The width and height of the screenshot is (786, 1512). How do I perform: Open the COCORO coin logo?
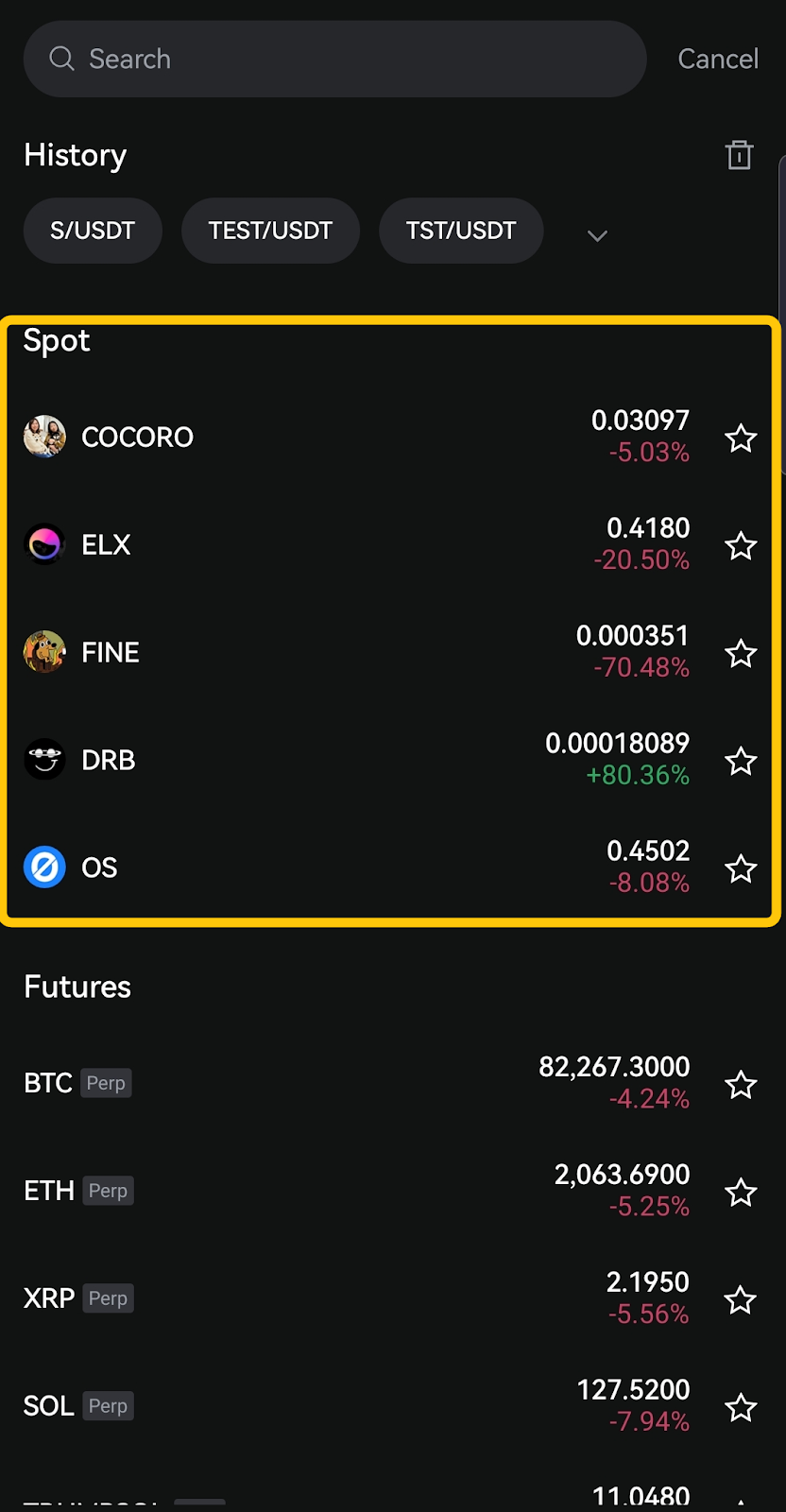click(44, 437)
